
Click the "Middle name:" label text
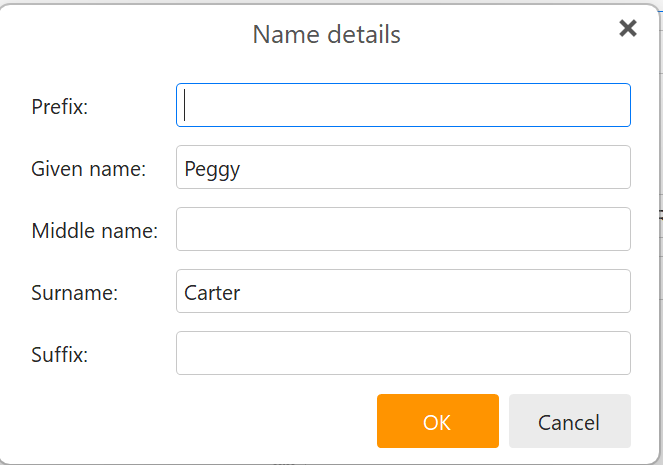[95, 231]
